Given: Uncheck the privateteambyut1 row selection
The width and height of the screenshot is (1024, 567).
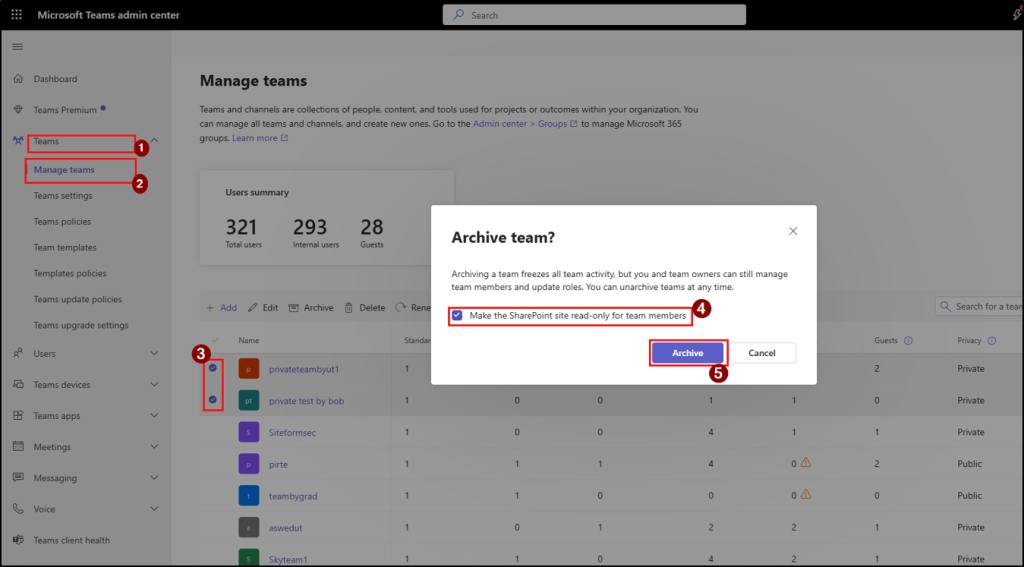Looking at the screenshot, I should [213, 368].
